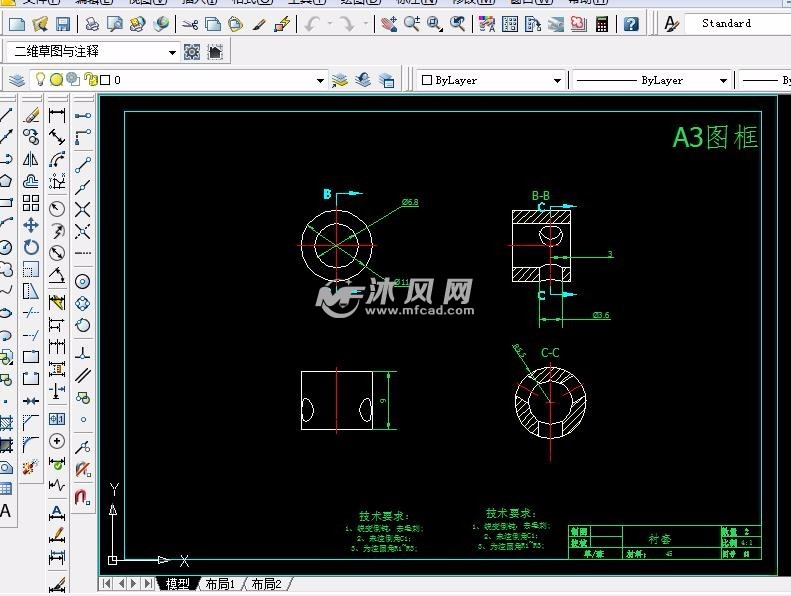Click the Multiline Text 'A' tool
Viewport: 791px width, 596px height.
[6, 511]
